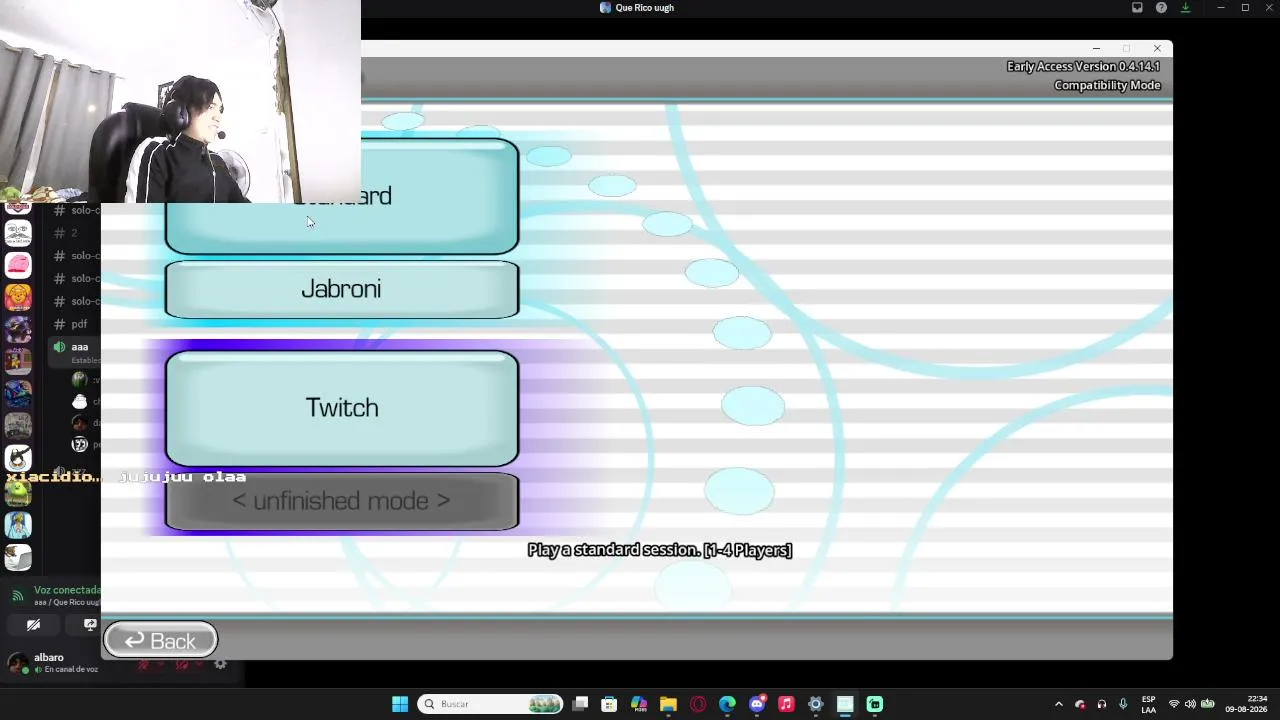The width and height of the screenshot is (1280, 720).
Task: Close the game window
Action: click(1157, 48)
